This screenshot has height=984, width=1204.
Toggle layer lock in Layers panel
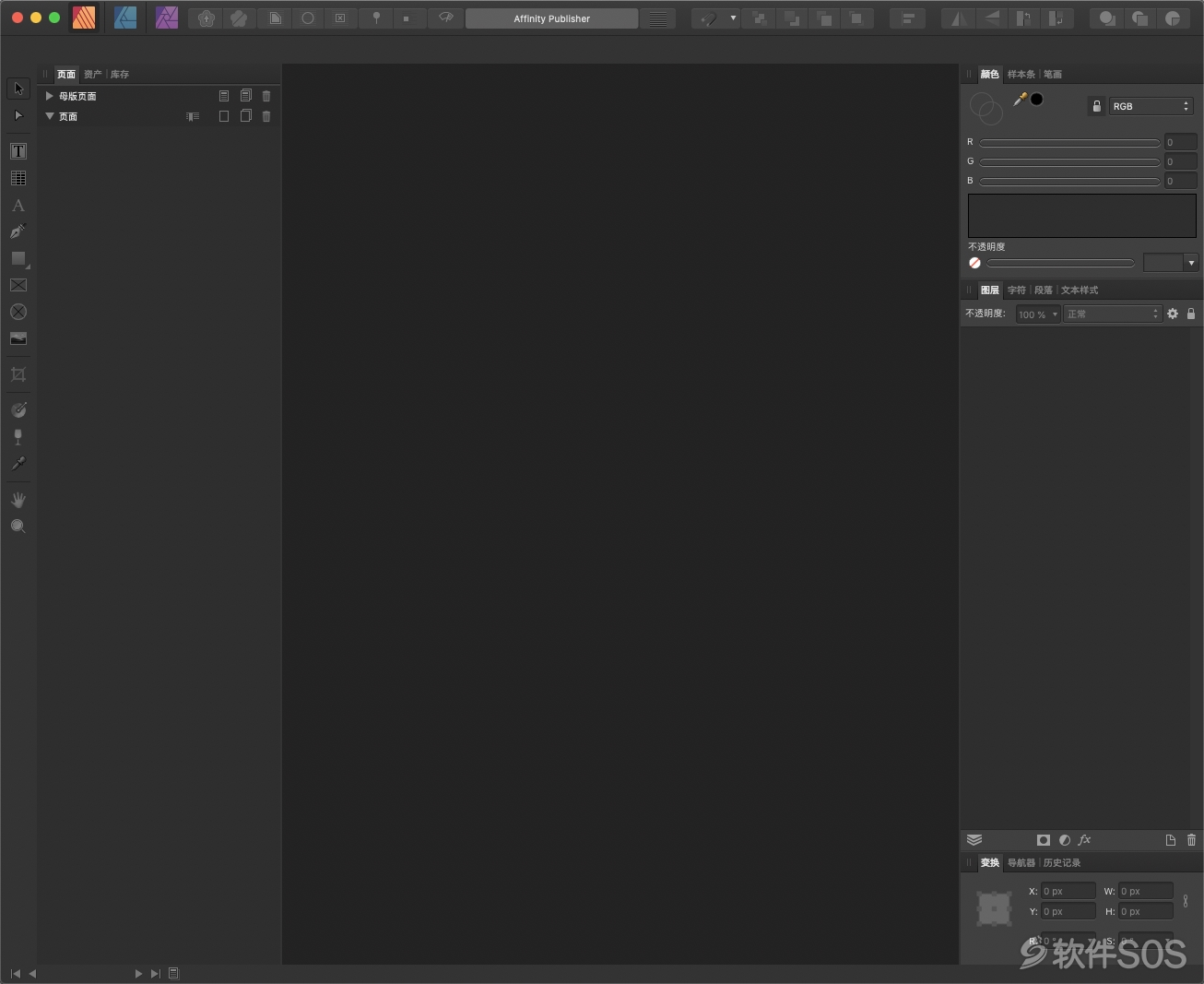[1191, 314]
